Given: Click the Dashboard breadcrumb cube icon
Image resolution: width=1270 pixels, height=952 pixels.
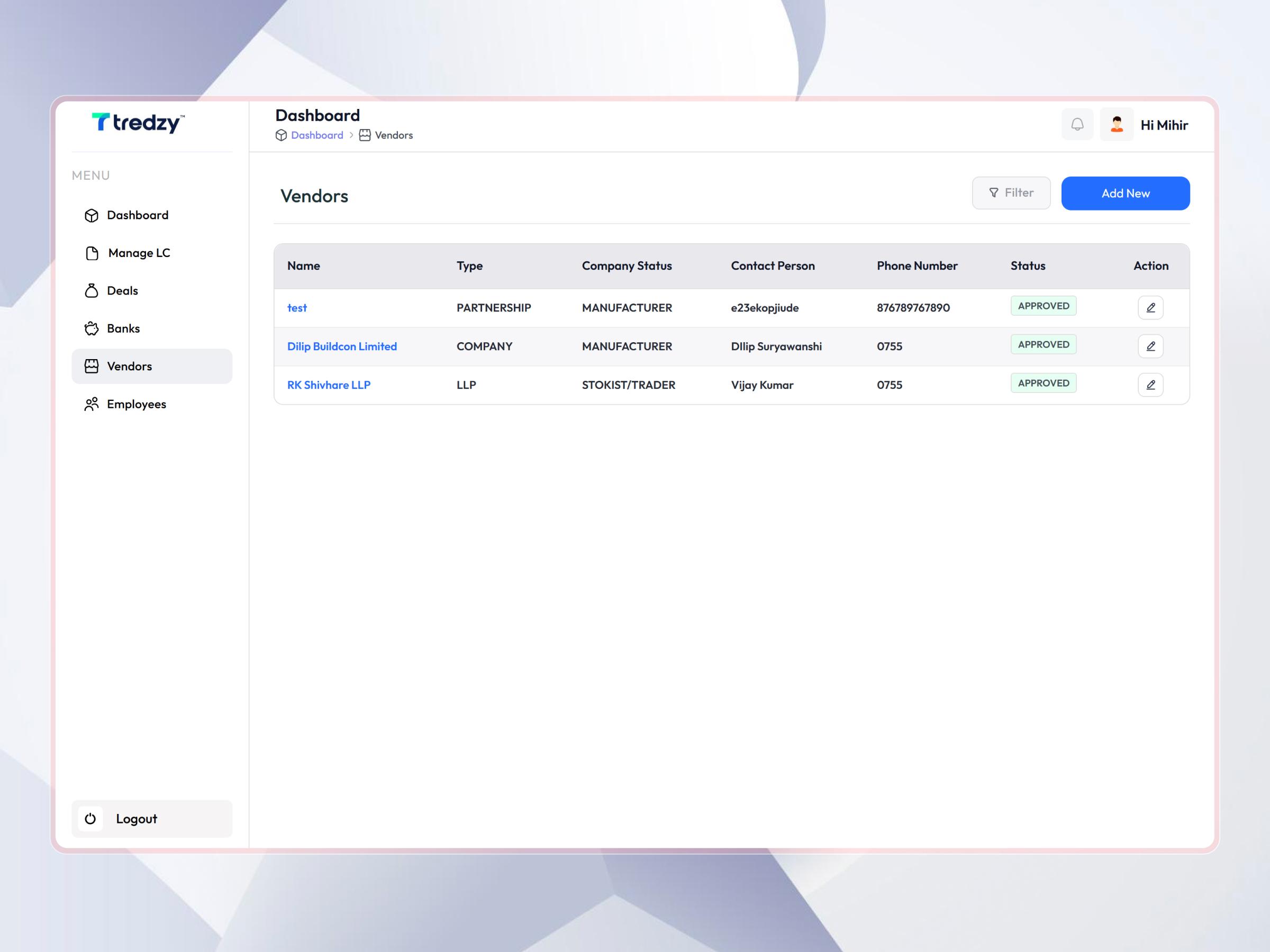Looking at the screenshot, I should tap(281, 135).
